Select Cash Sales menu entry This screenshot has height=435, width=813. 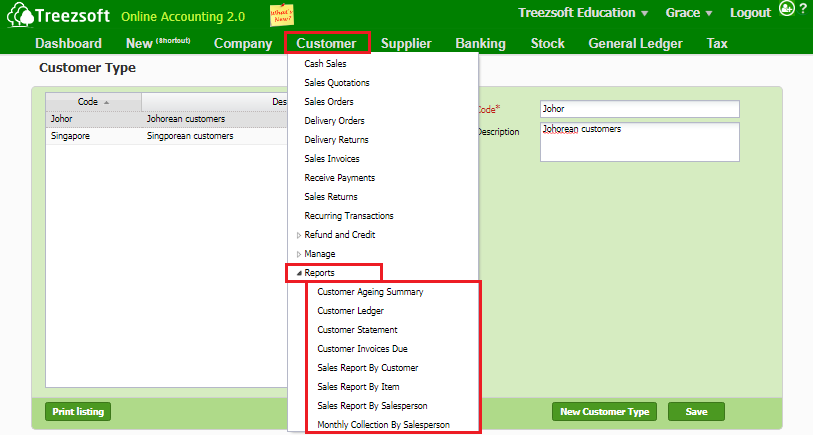pos(325,64)
